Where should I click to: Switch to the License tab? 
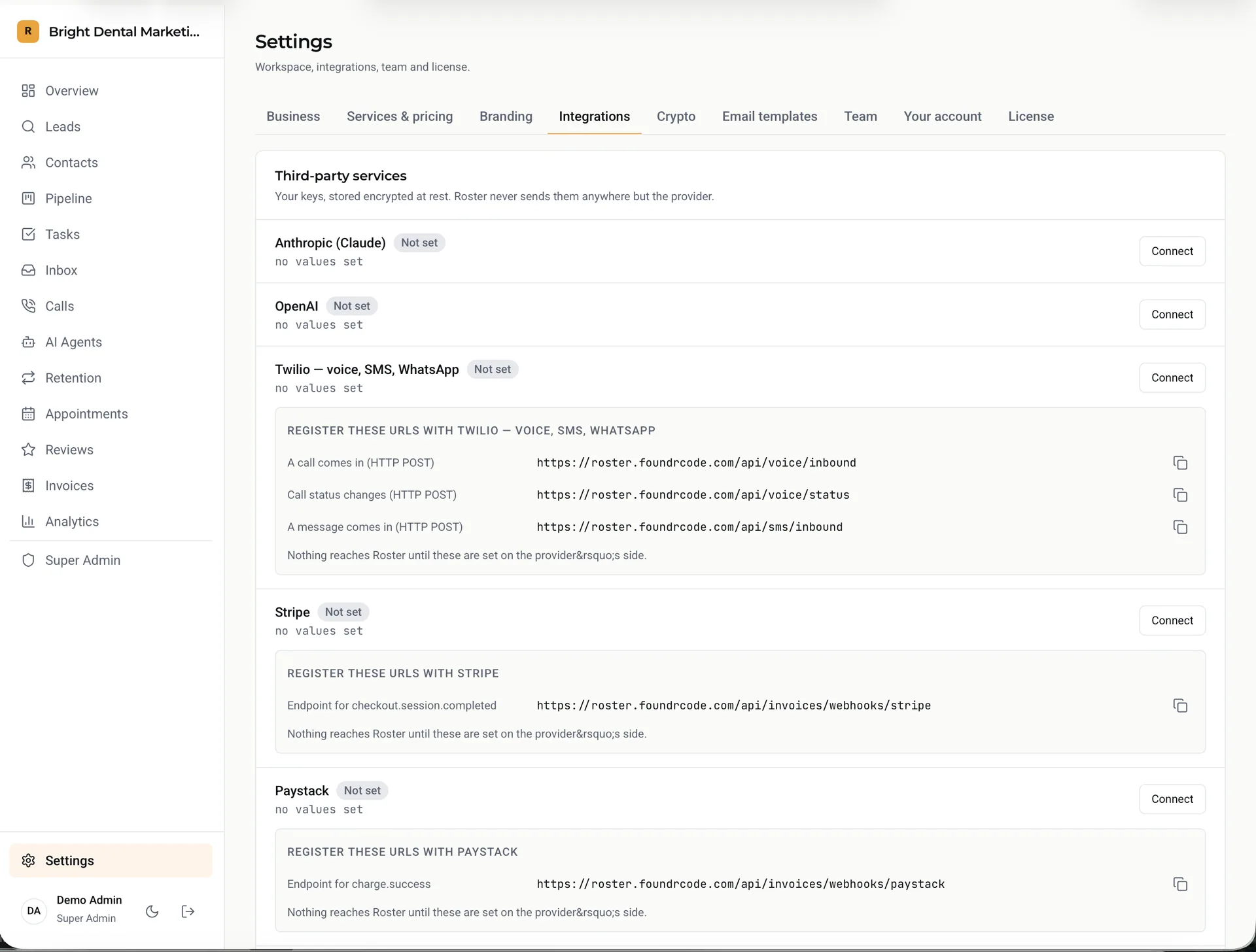tap(1031, 116)
